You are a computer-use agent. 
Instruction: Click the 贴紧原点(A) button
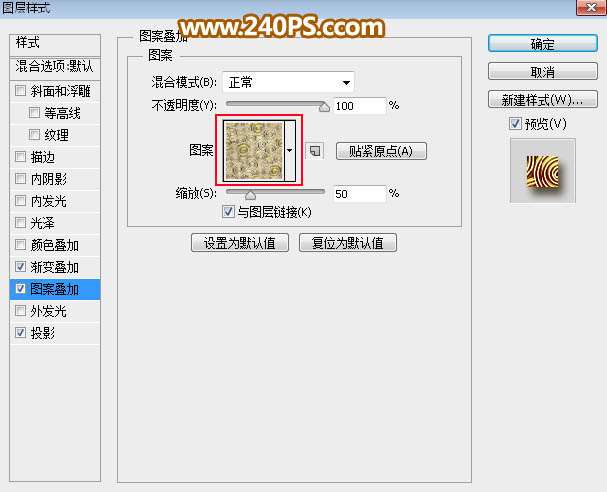[x=381, y=151]
